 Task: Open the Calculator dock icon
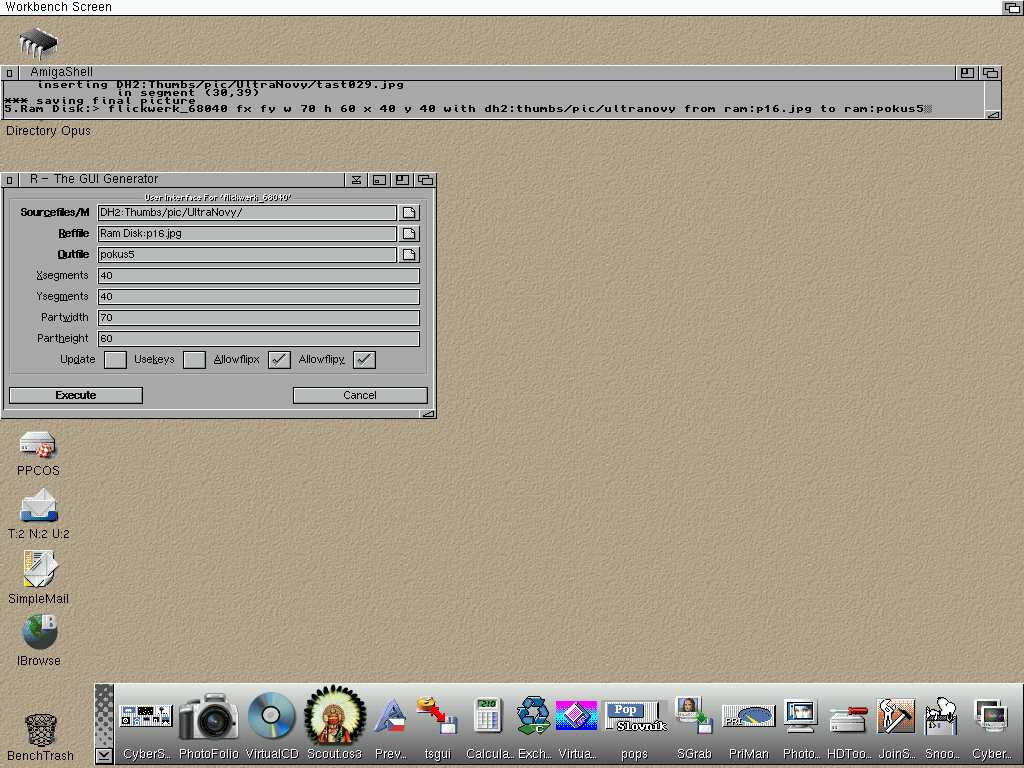pyautogui.click(x=489, y=718)
